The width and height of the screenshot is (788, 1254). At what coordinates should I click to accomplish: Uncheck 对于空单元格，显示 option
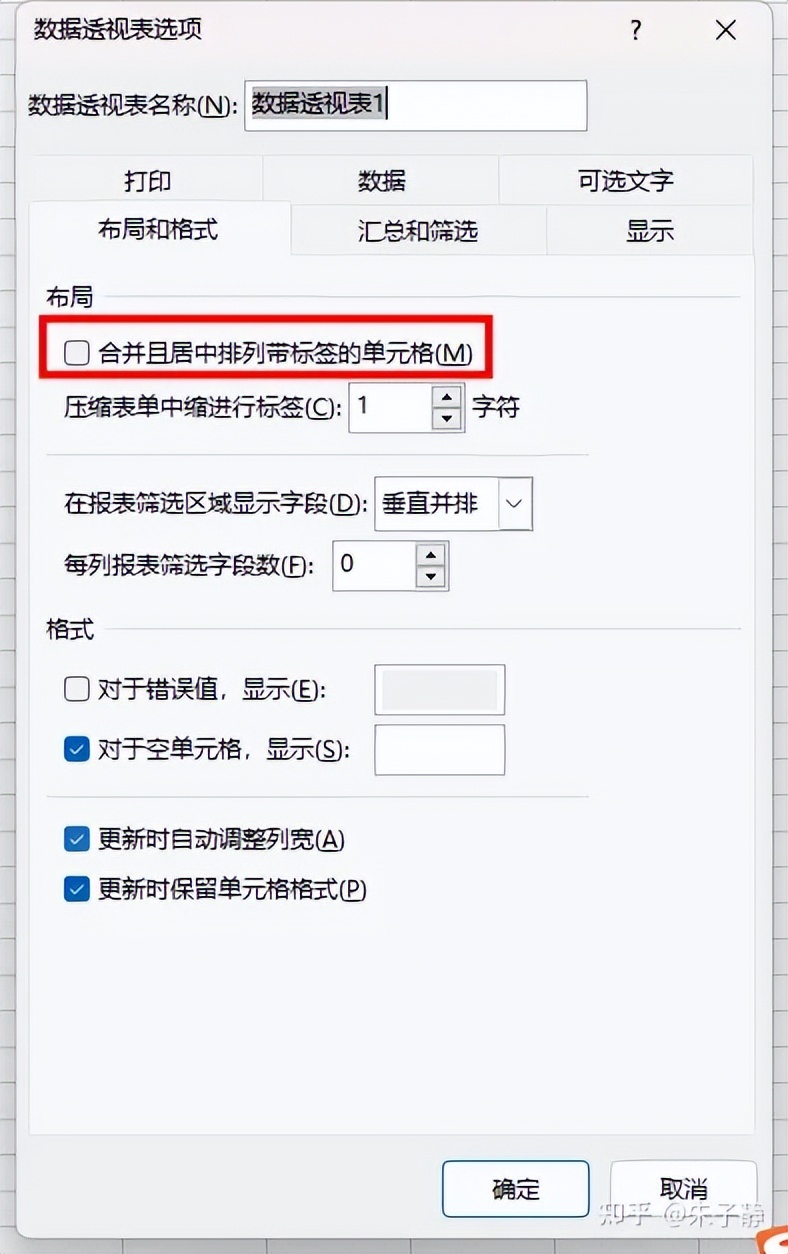[x=77, y=749]
